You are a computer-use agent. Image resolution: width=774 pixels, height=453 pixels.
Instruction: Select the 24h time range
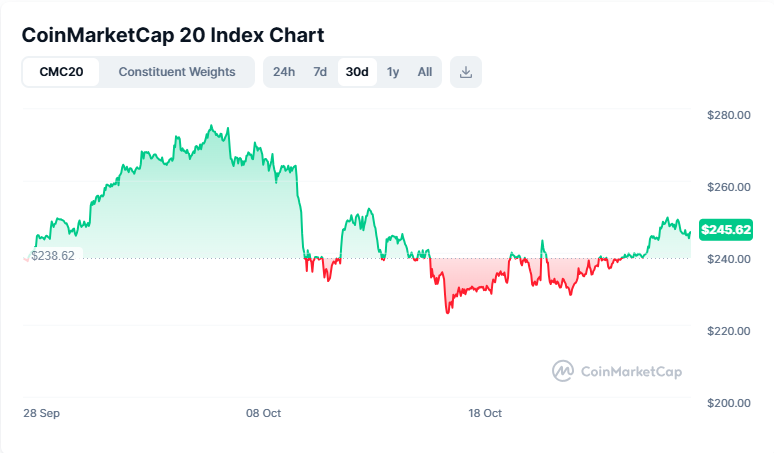click(284, 72)
